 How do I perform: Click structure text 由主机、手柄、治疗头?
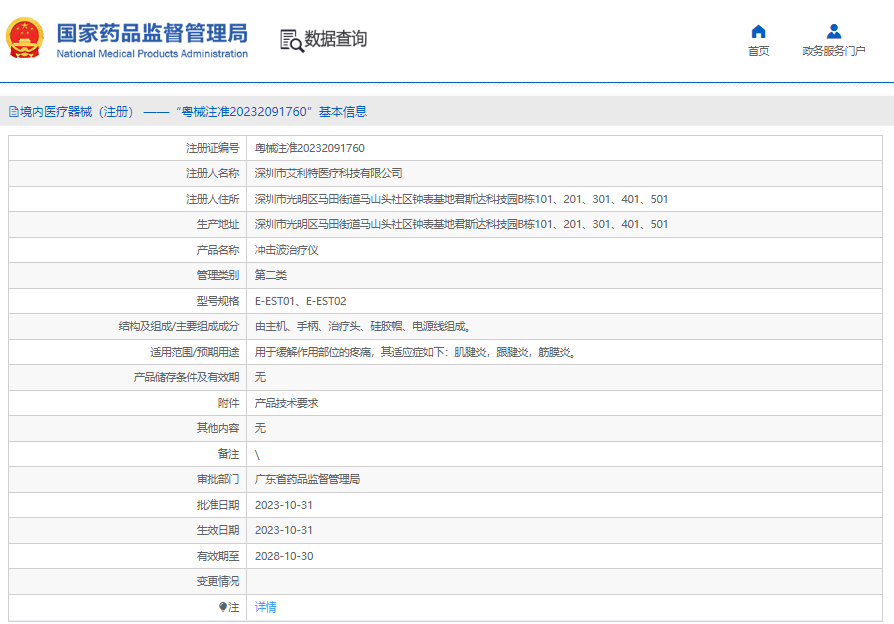308,326
